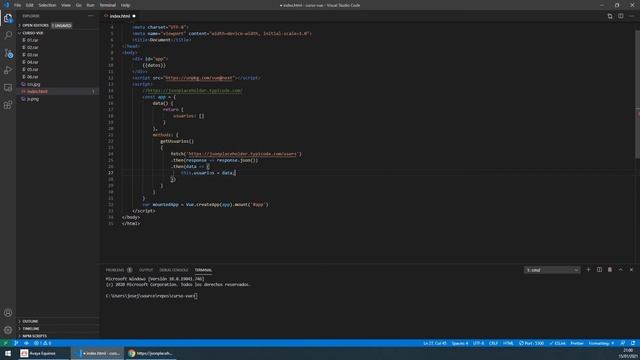
Task: Open the Run menu
Action: click(x=91, y=5)
